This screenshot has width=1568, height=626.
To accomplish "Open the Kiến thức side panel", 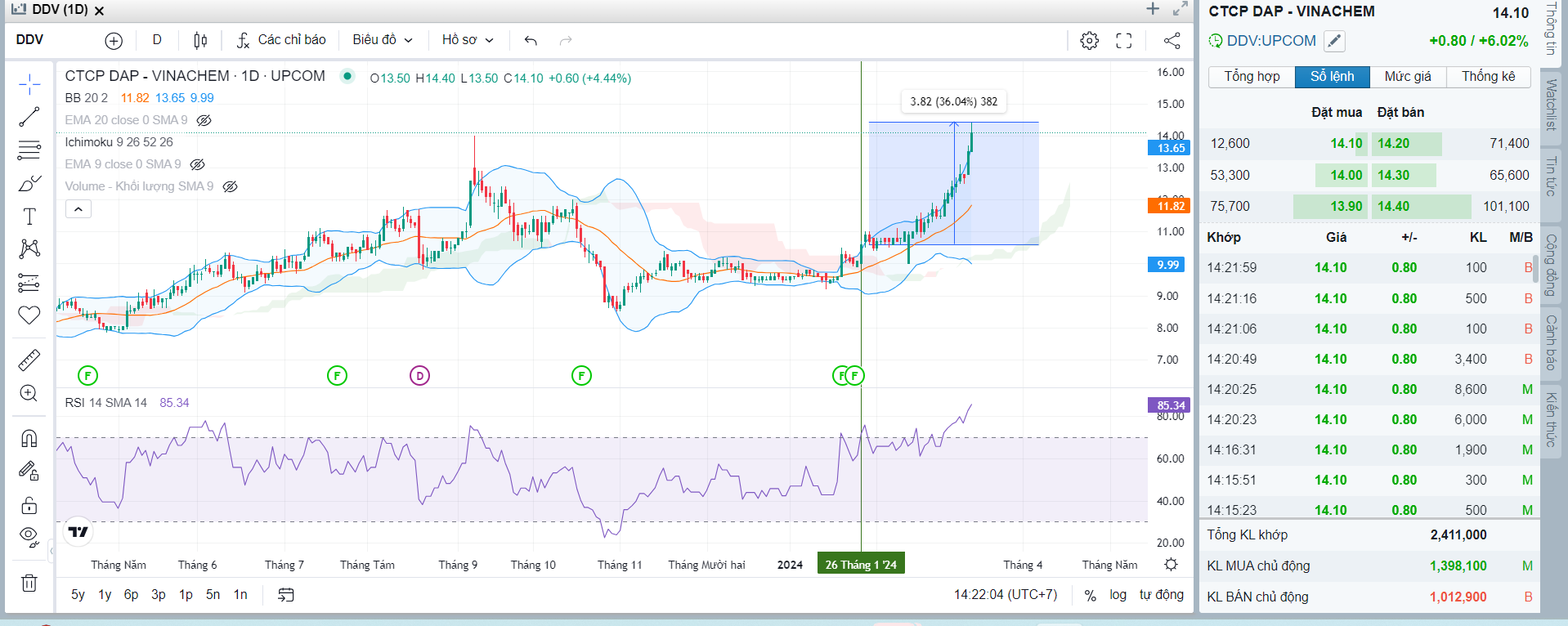I will [x=1551, y=419].
